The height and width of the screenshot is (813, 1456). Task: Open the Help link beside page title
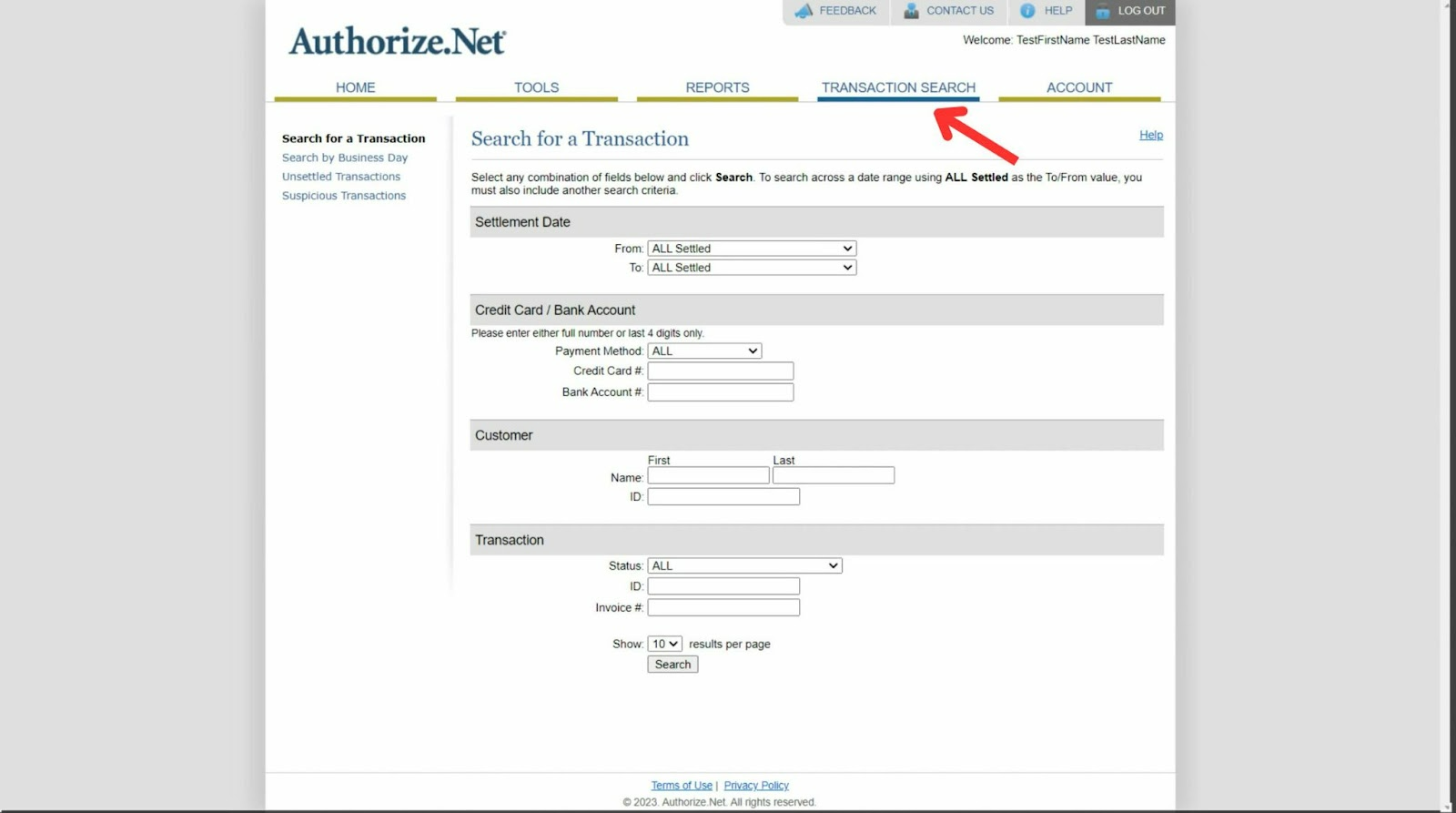click(1151, 135)
